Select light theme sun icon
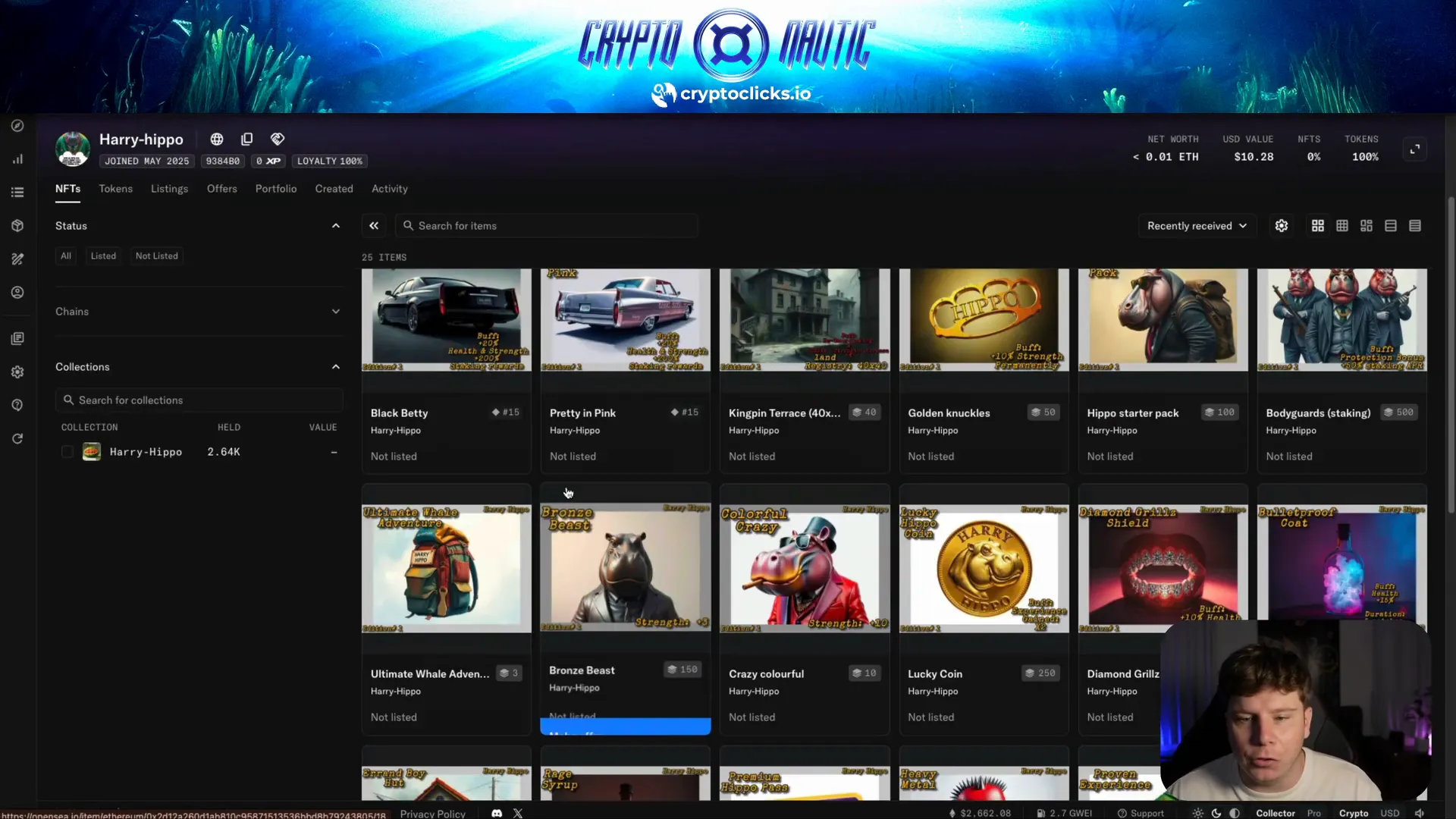The height and width of the screenshot is (819, 1456). (x=1197, y=813)
